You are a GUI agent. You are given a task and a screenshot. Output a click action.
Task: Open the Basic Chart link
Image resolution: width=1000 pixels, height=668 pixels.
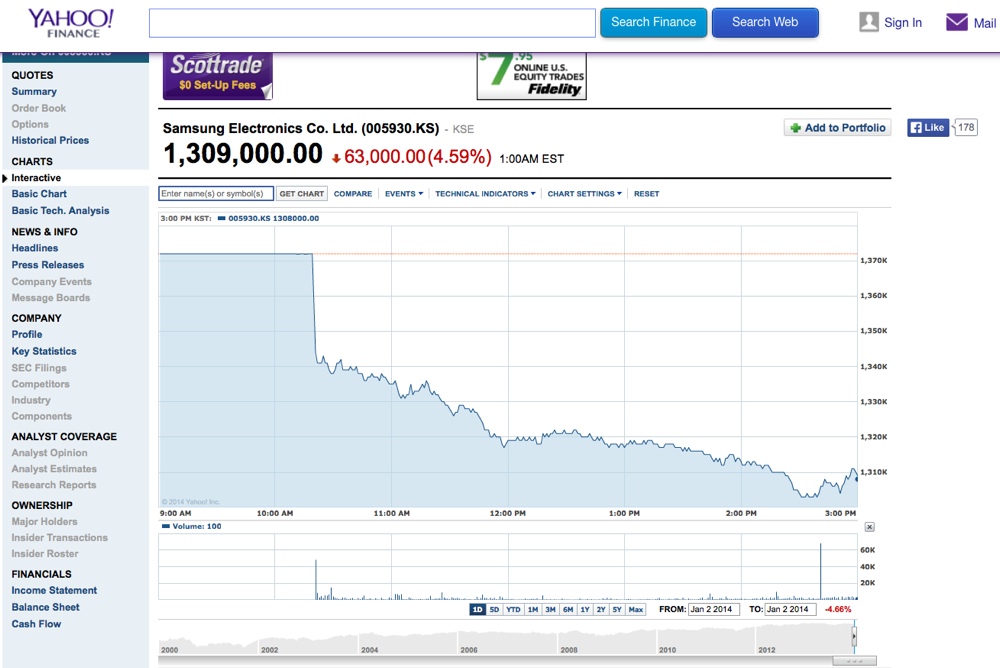(x=39, y=194)
